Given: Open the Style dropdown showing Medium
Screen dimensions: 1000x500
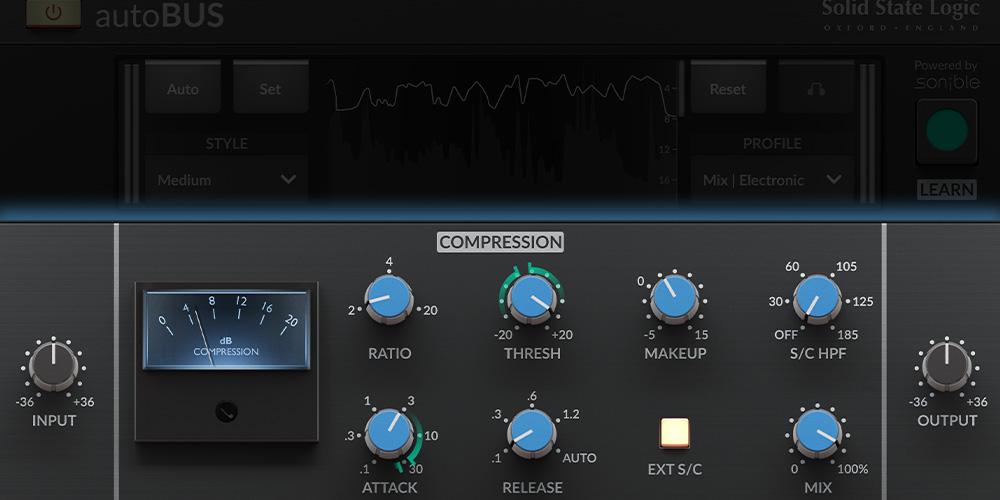Looking at the screenshot, I should pyautogui.click(x=226, y=180).
